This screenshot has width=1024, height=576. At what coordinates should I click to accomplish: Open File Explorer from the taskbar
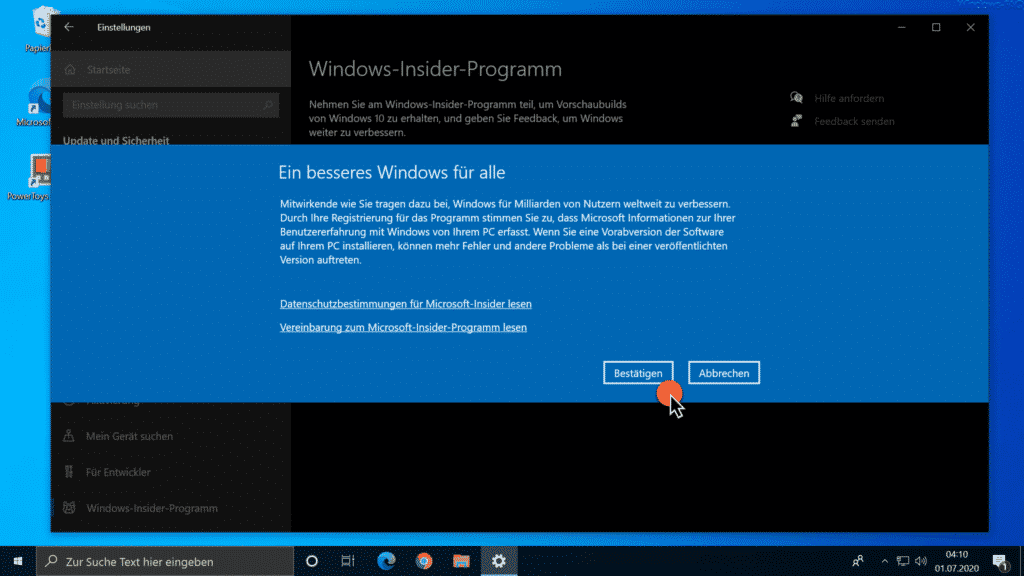point(461,561)
